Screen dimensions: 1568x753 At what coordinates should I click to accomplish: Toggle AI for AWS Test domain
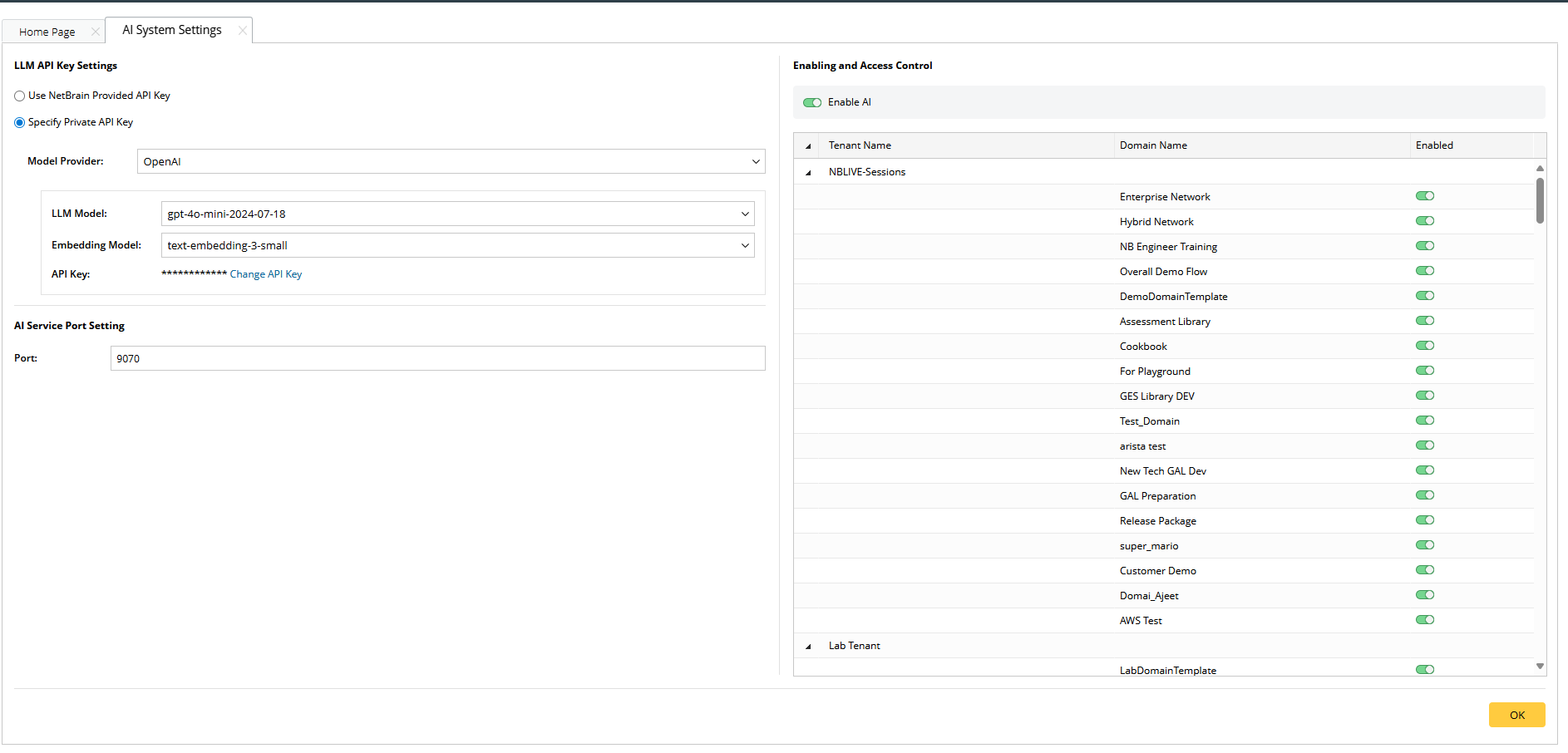pyautogui.click(x=1425, y=620)
